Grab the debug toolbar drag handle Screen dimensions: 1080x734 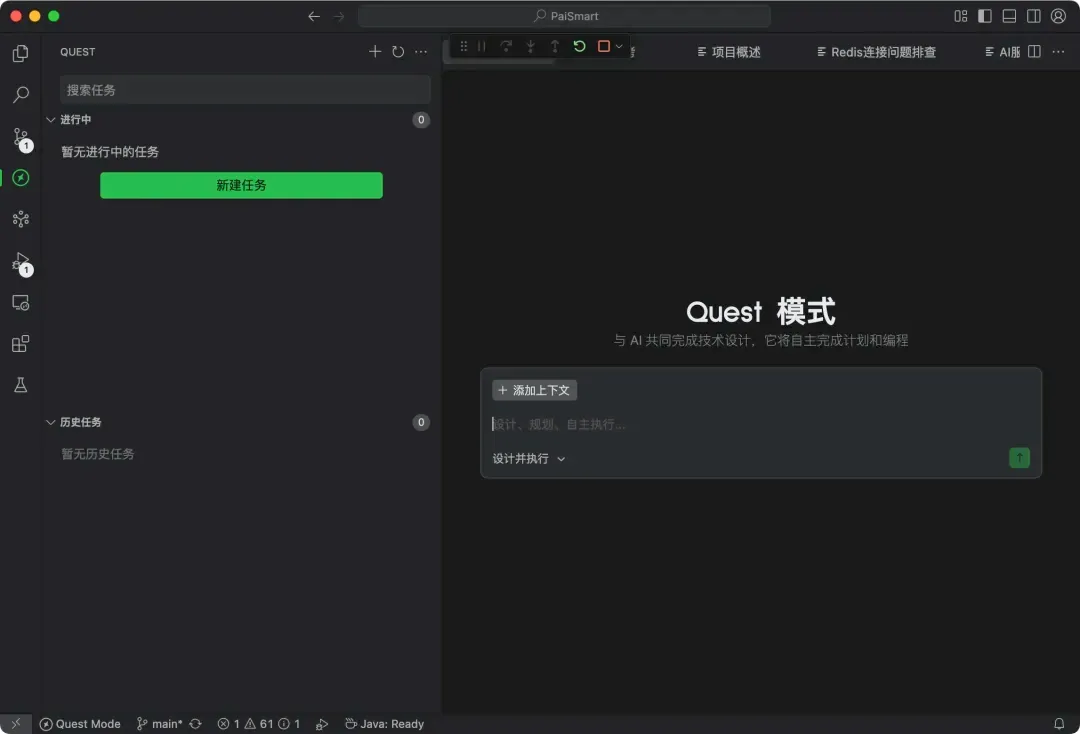[464, 46]
